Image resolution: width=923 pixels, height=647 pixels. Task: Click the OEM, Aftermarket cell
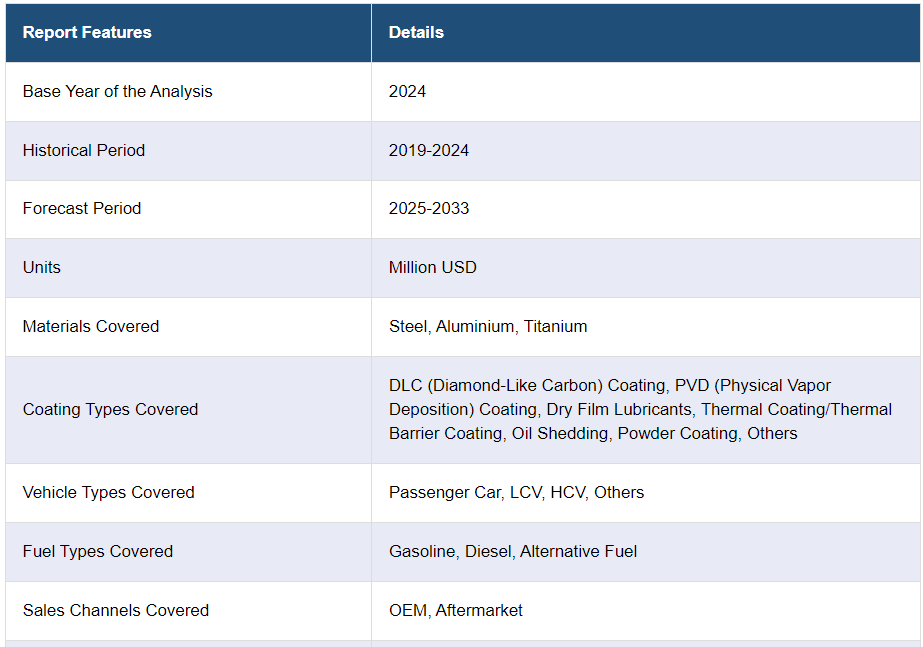(456, 610)
